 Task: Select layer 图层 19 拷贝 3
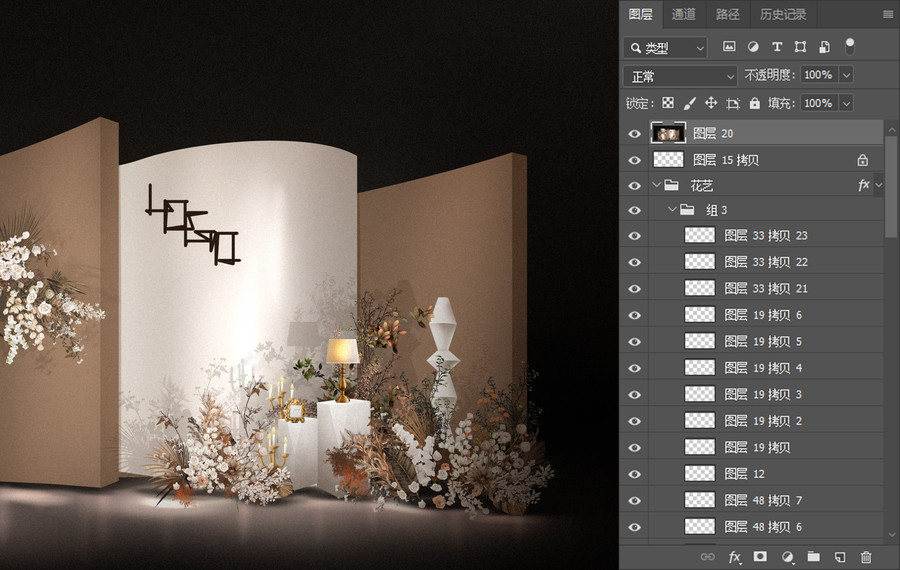click(x=766, y=394)
